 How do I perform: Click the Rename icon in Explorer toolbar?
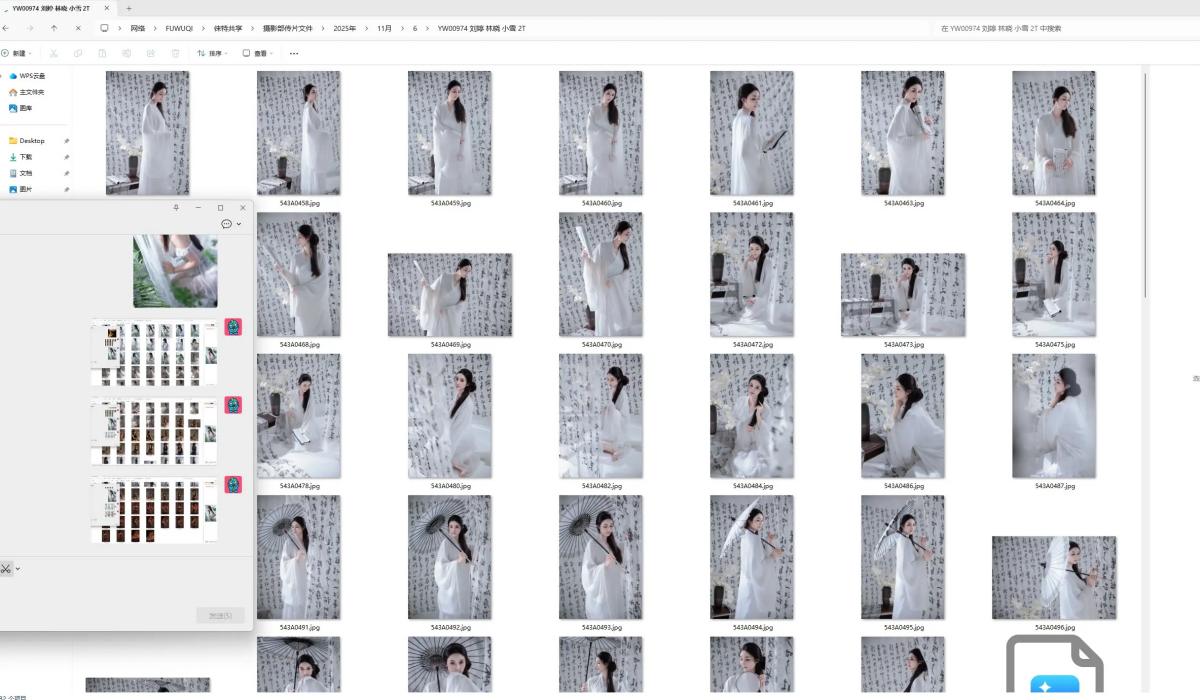coord(127,53)
